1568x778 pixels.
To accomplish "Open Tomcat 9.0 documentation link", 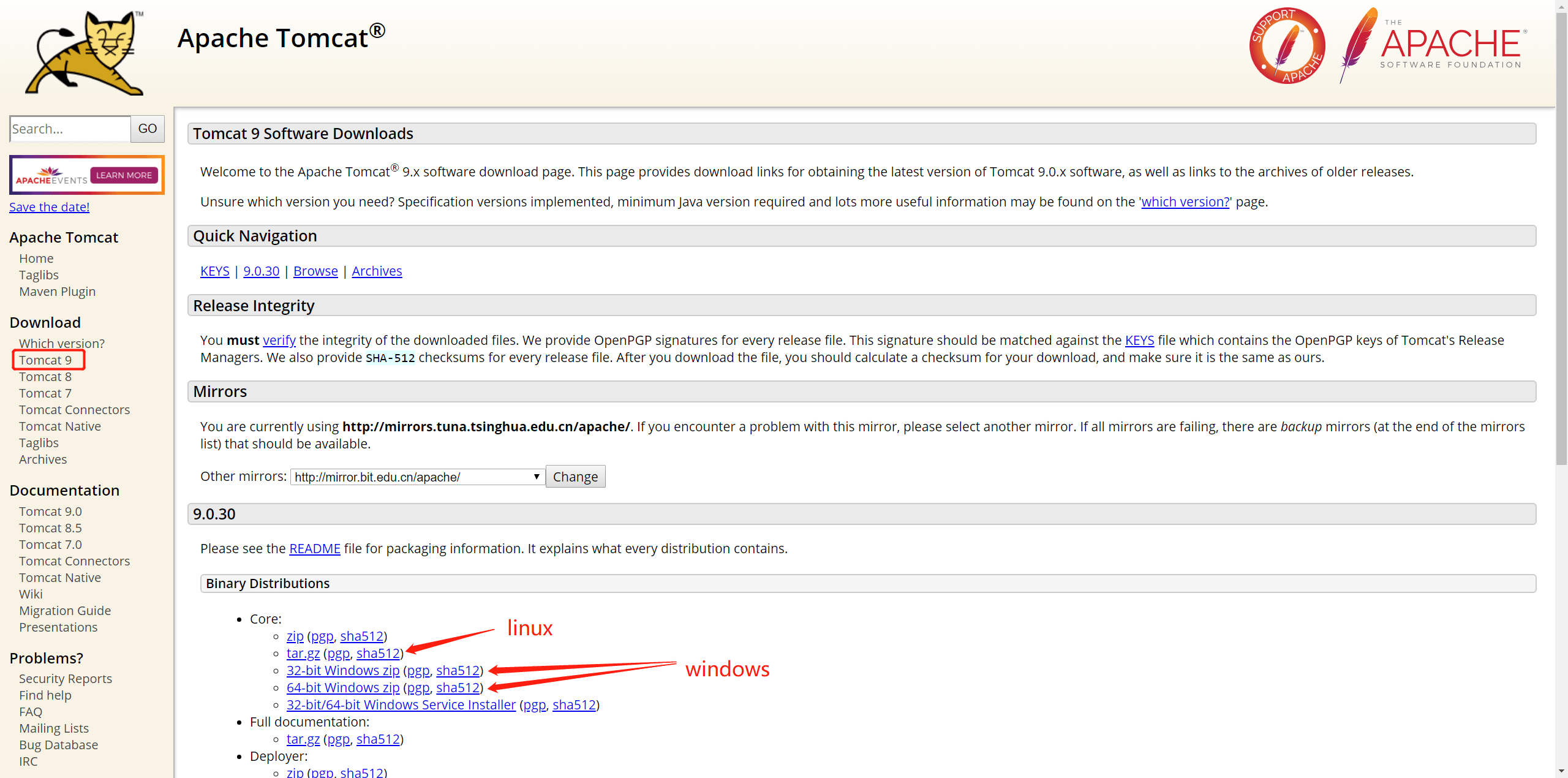I will [x=50, y=512].
